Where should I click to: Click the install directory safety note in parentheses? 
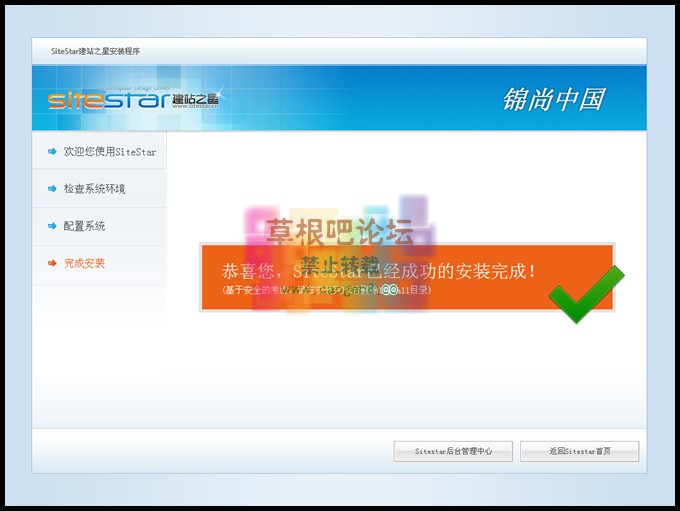pos(326,290)
